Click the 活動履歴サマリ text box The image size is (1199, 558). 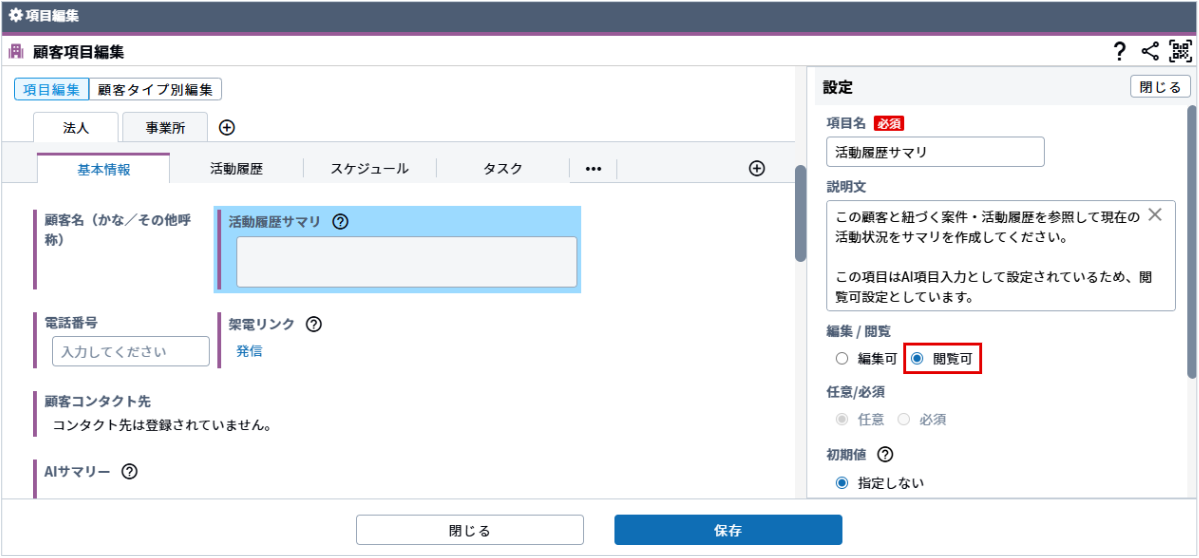point(406,262)
